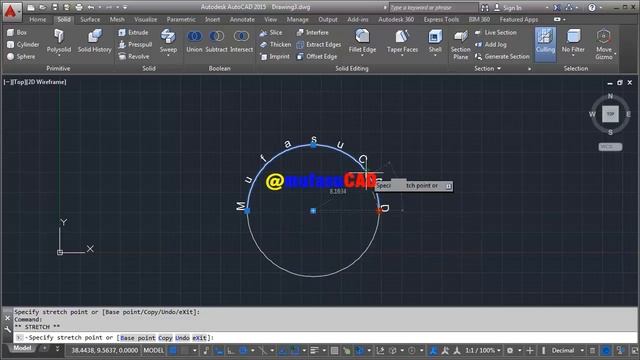Image resolution: width=640 pixels, height=360 pixels.
Task: Create a Section Plane
Action: (460, 45)
